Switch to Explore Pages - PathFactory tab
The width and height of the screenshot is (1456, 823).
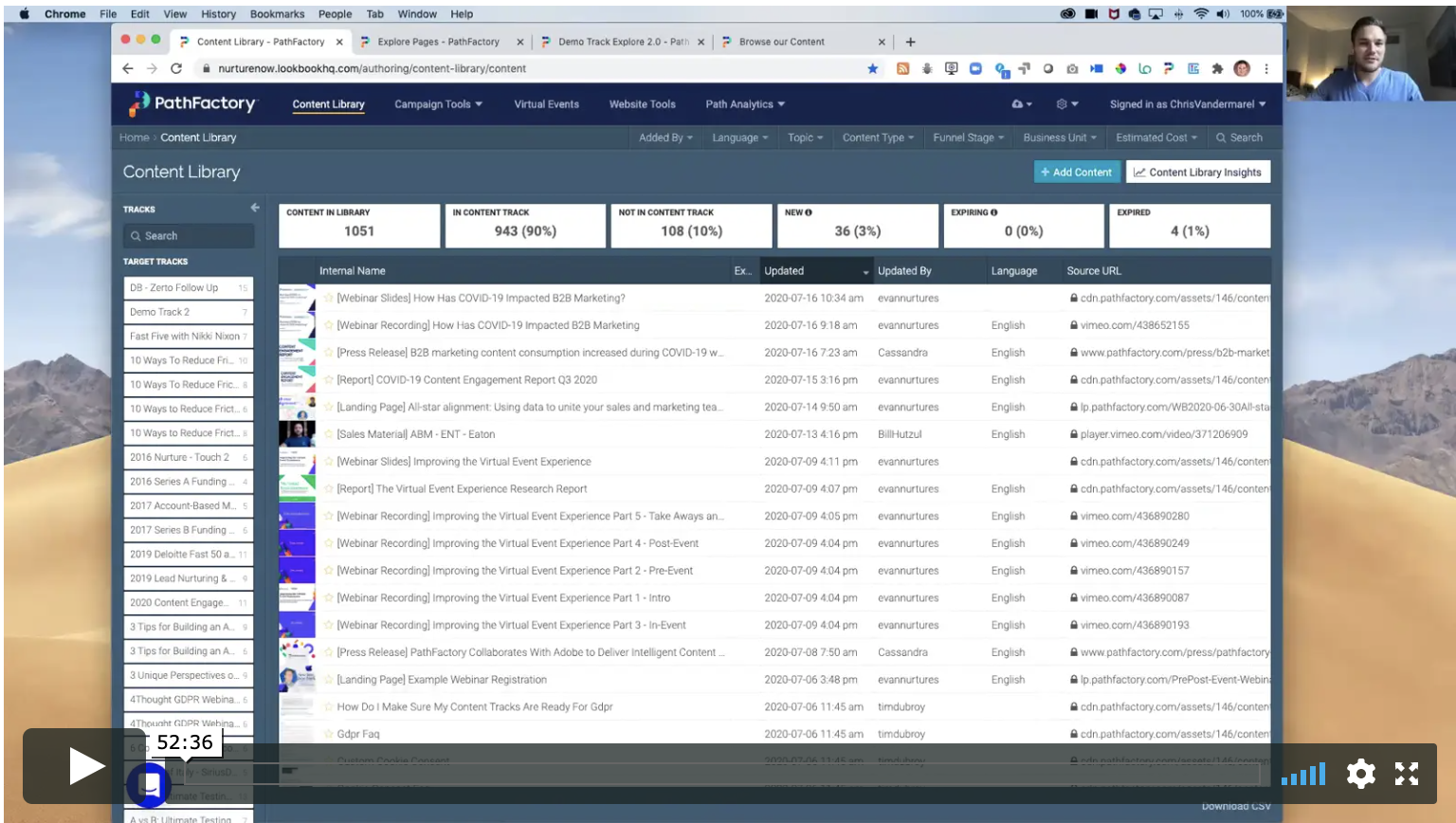click(x=438, y=42)
